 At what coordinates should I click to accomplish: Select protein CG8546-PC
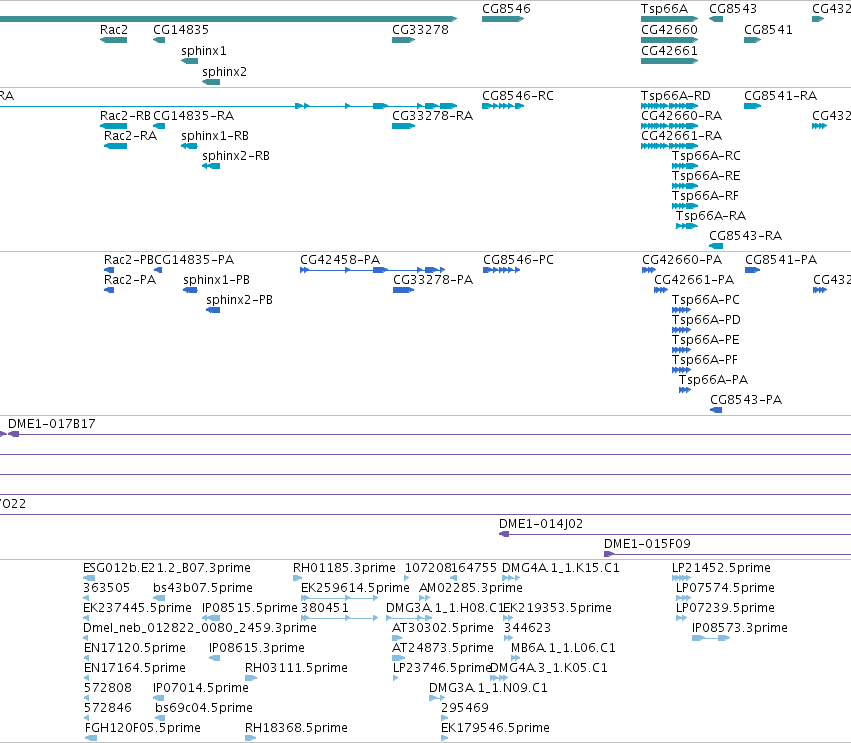tap(501, 270)
